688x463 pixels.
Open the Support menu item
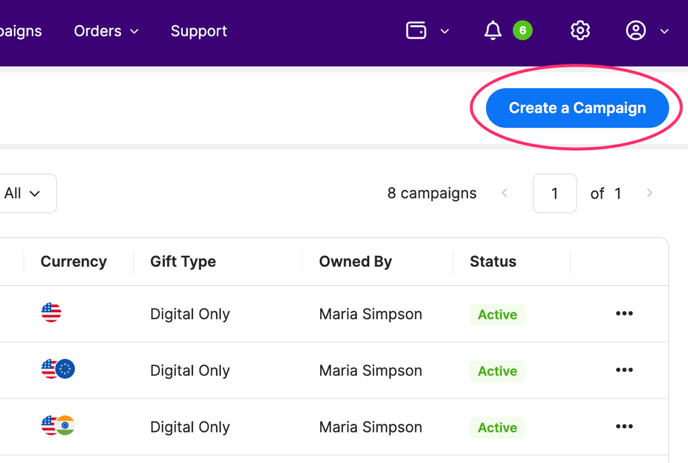pos(198,31)
